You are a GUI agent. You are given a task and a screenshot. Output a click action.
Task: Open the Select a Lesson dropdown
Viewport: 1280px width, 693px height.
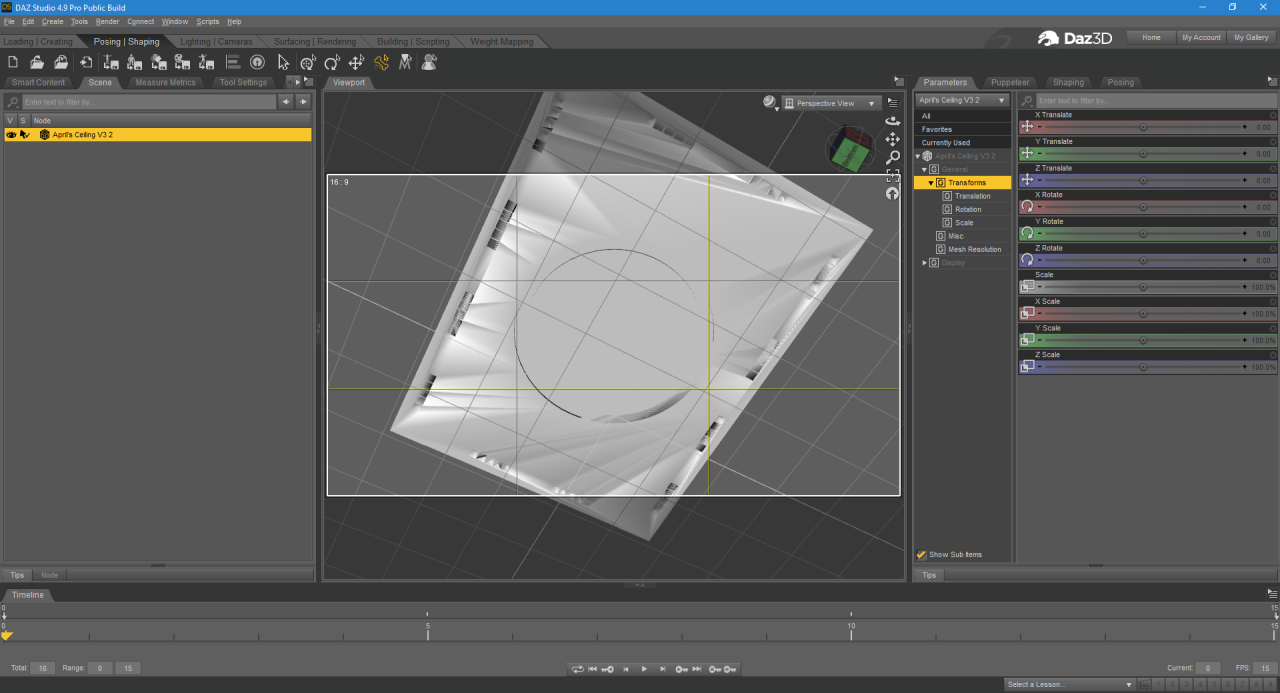click(1070, 685)
